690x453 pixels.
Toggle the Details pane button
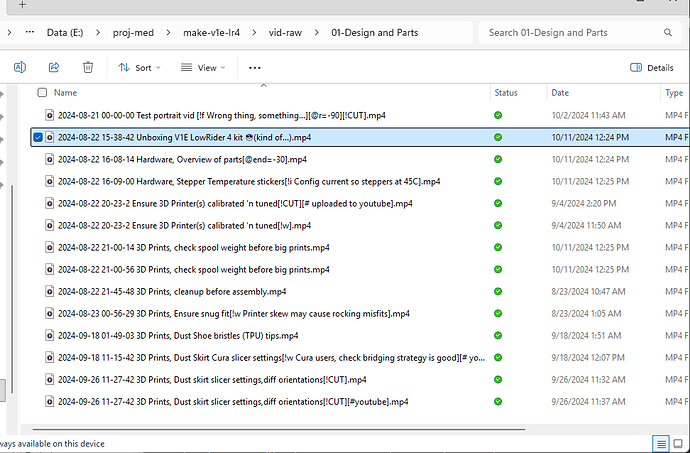point(651,67)
